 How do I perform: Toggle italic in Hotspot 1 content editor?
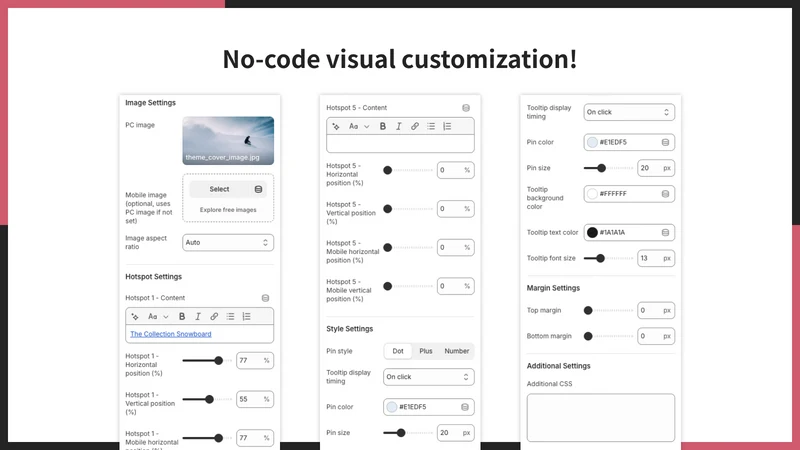click(198, 317)
